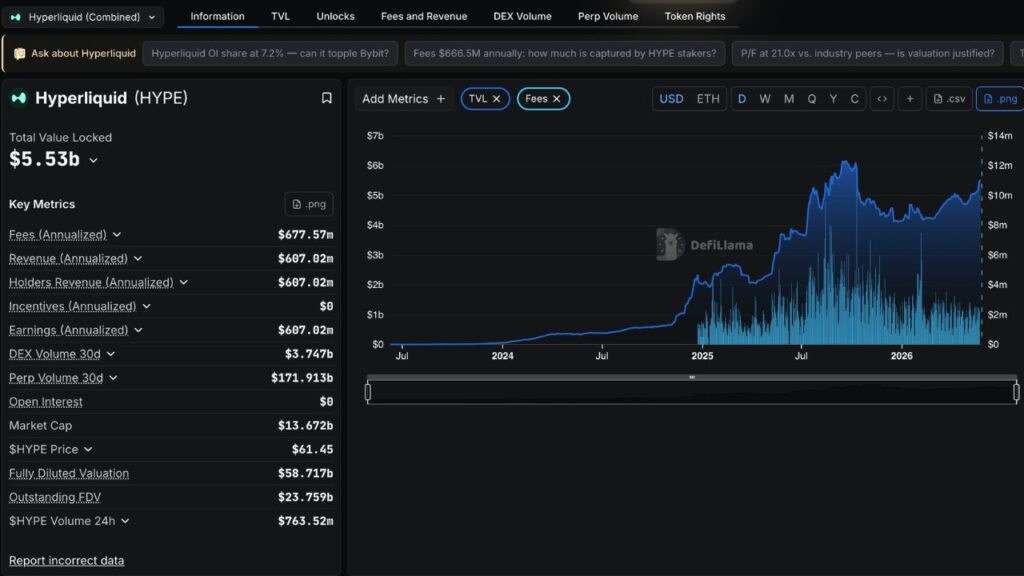Click right handle of chart range slider

[x=1016, y=392]
